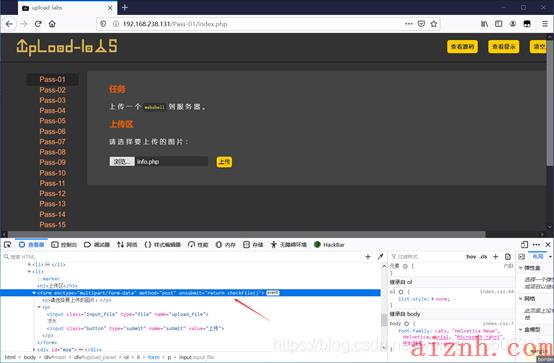Toggle .hov pseudo-class panel
The width and height of the screenshot is (554, 363).
click(471, 257)
